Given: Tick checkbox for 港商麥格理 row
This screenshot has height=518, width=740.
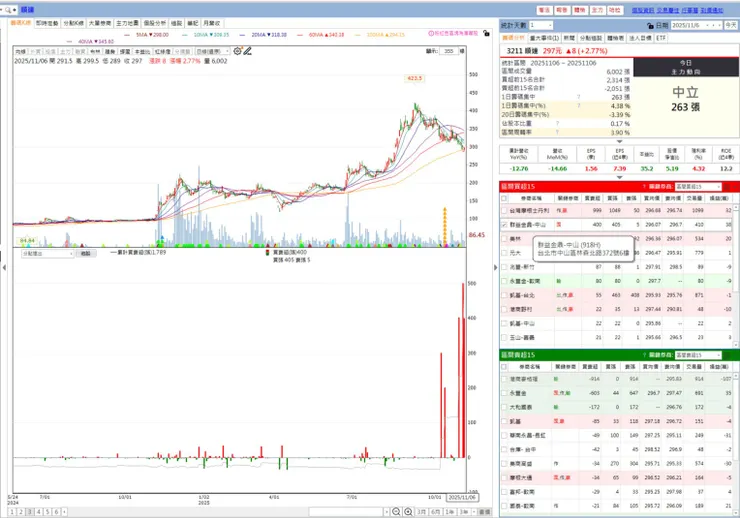Looking at the screenshot, I should coord(504,379).
